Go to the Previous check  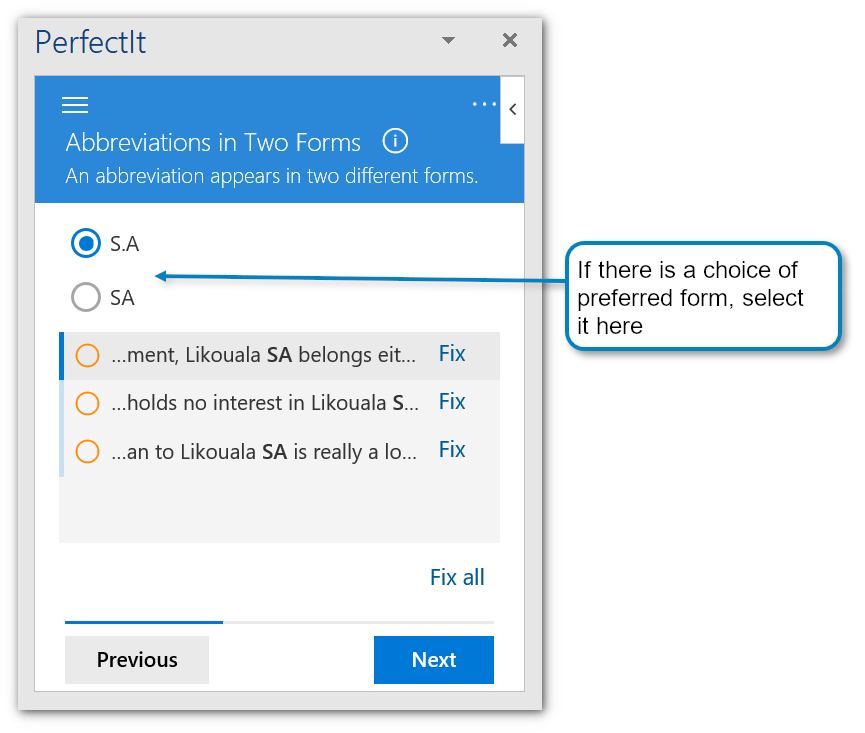coord(137,660)
